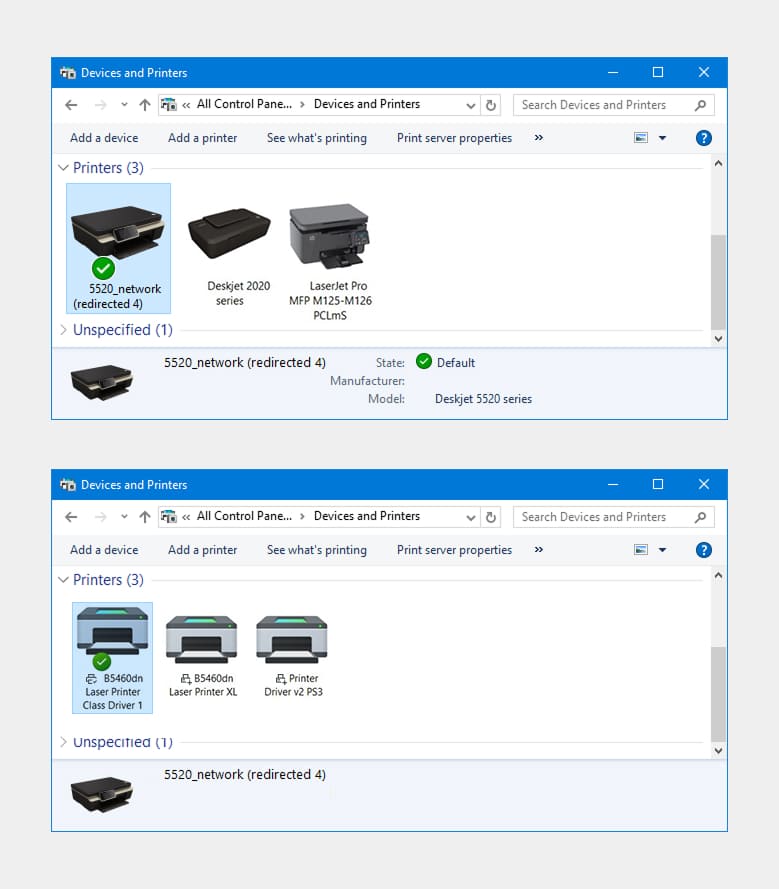Expand the Unspecified (1) group below the Deskjet printers
779x889 pixels.
click(x=63, y=330)
